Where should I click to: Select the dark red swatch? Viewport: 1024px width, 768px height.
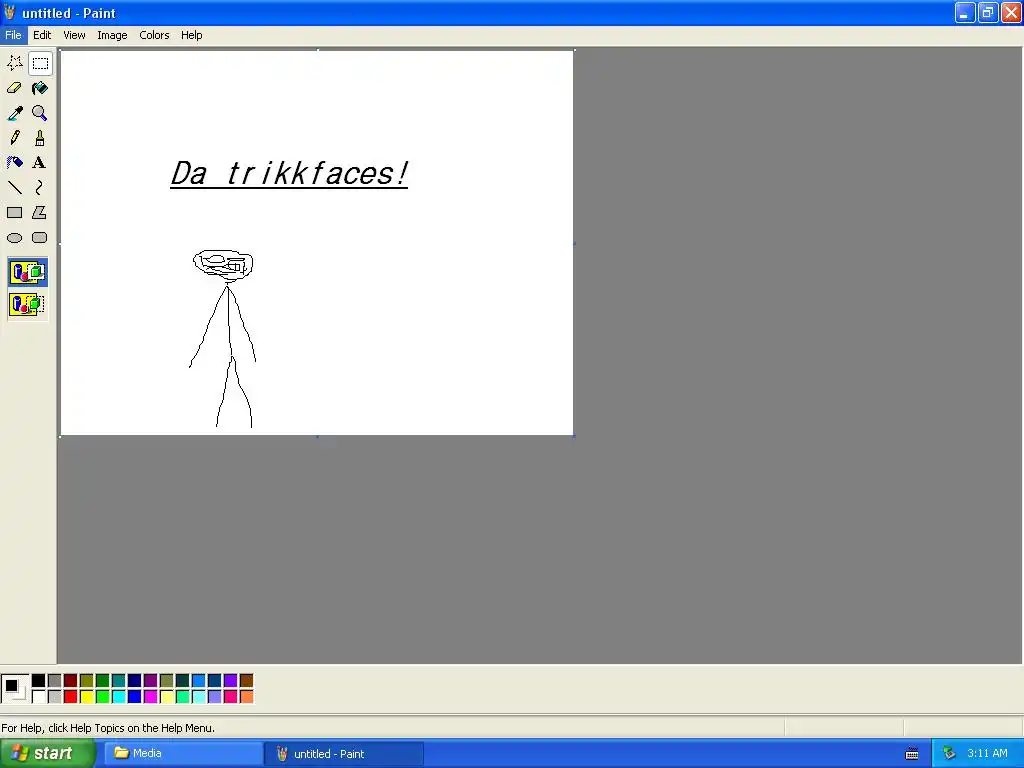pyautogui.click(x=71, y=681)
